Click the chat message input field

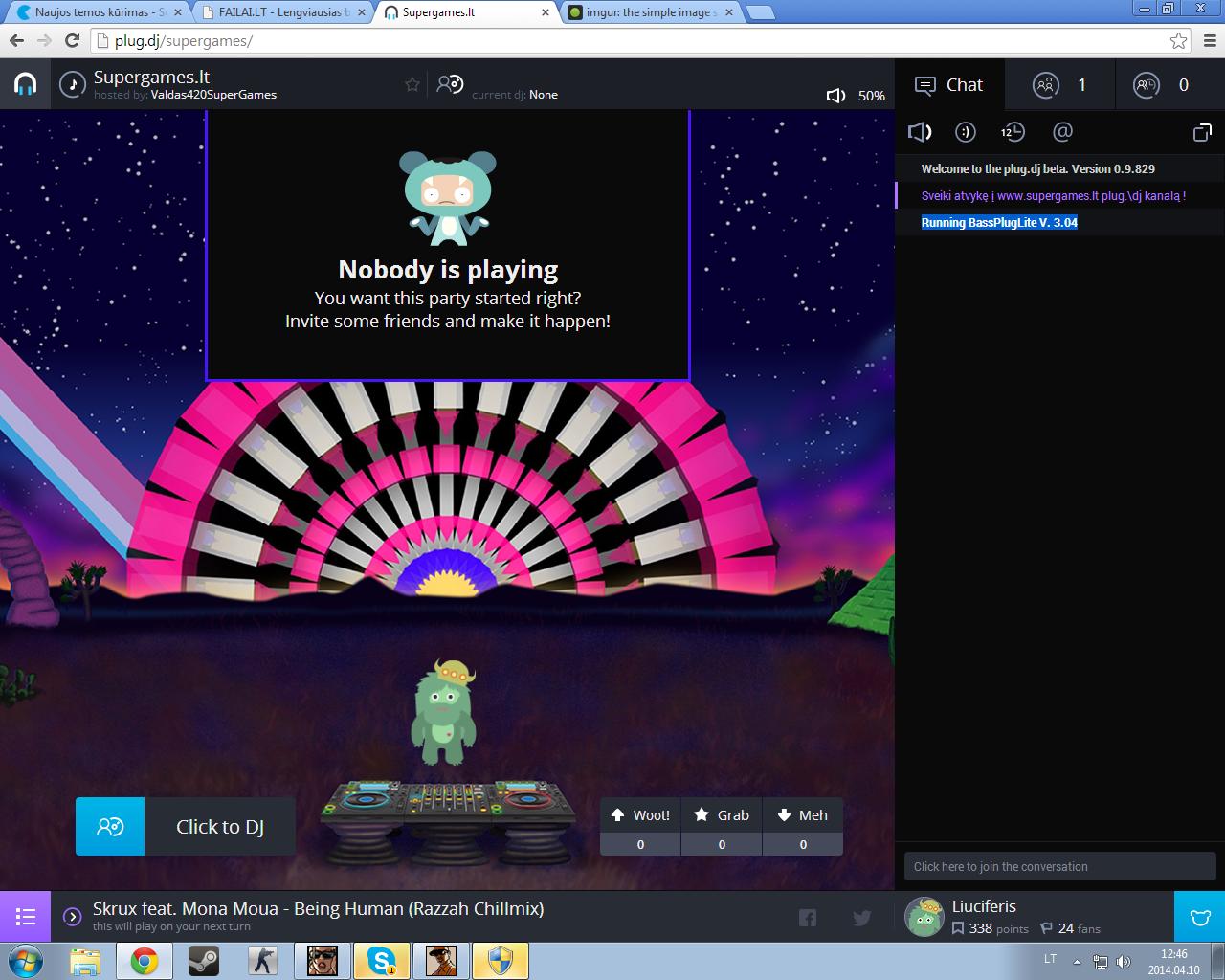pos(1059,866)
